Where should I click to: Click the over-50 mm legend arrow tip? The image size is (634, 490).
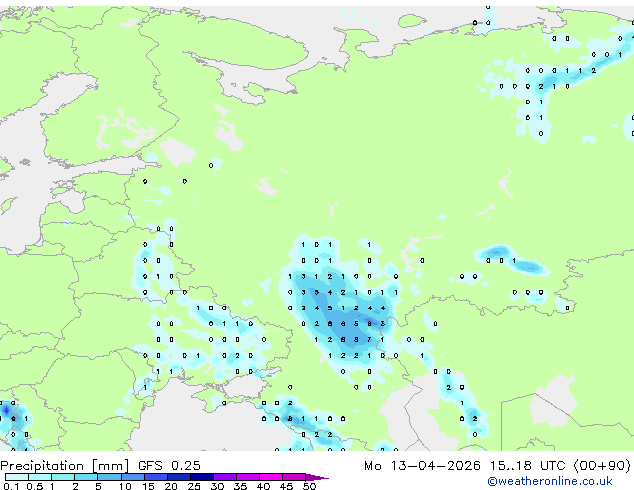pos(317,478)
